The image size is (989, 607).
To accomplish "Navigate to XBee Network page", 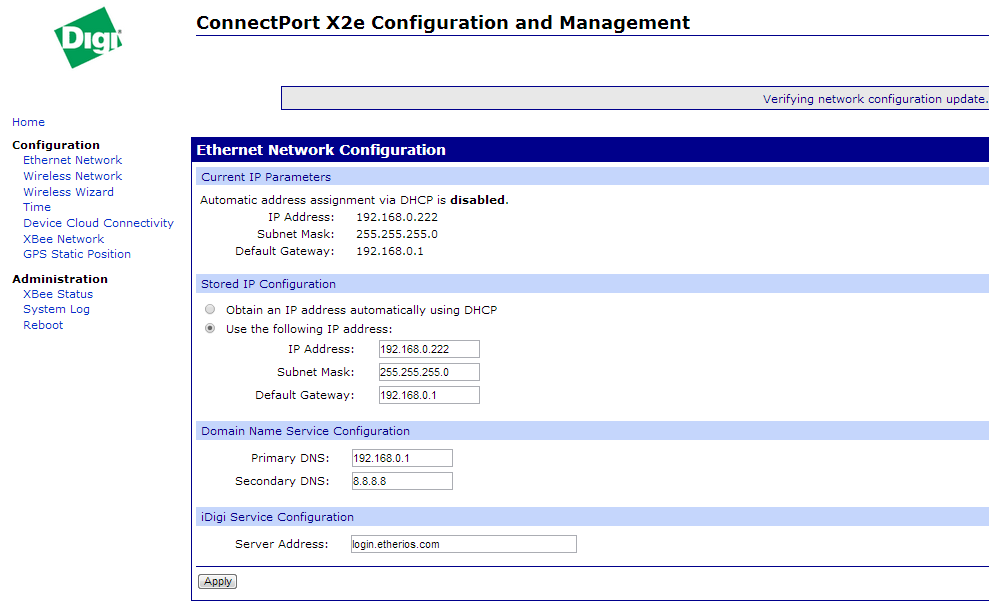I will (x=63, y=239).
